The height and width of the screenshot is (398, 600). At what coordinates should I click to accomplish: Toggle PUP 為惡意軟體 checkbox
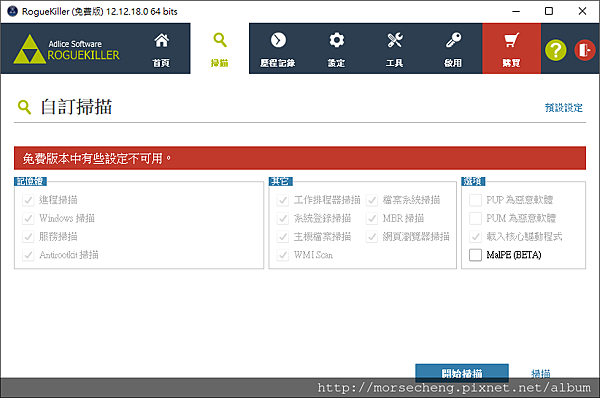pyautogui.click(x=475, y=200)
